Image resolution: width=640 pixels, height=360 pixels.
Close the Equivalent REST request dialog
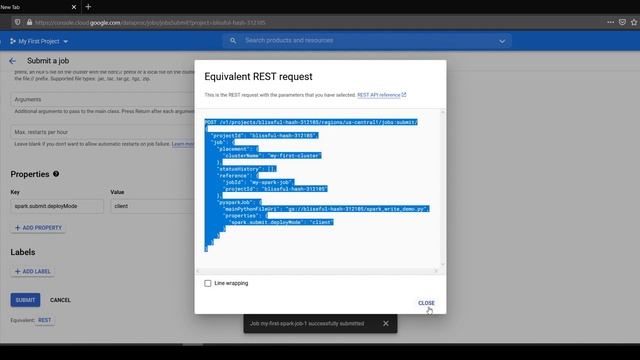coord(426,303)
